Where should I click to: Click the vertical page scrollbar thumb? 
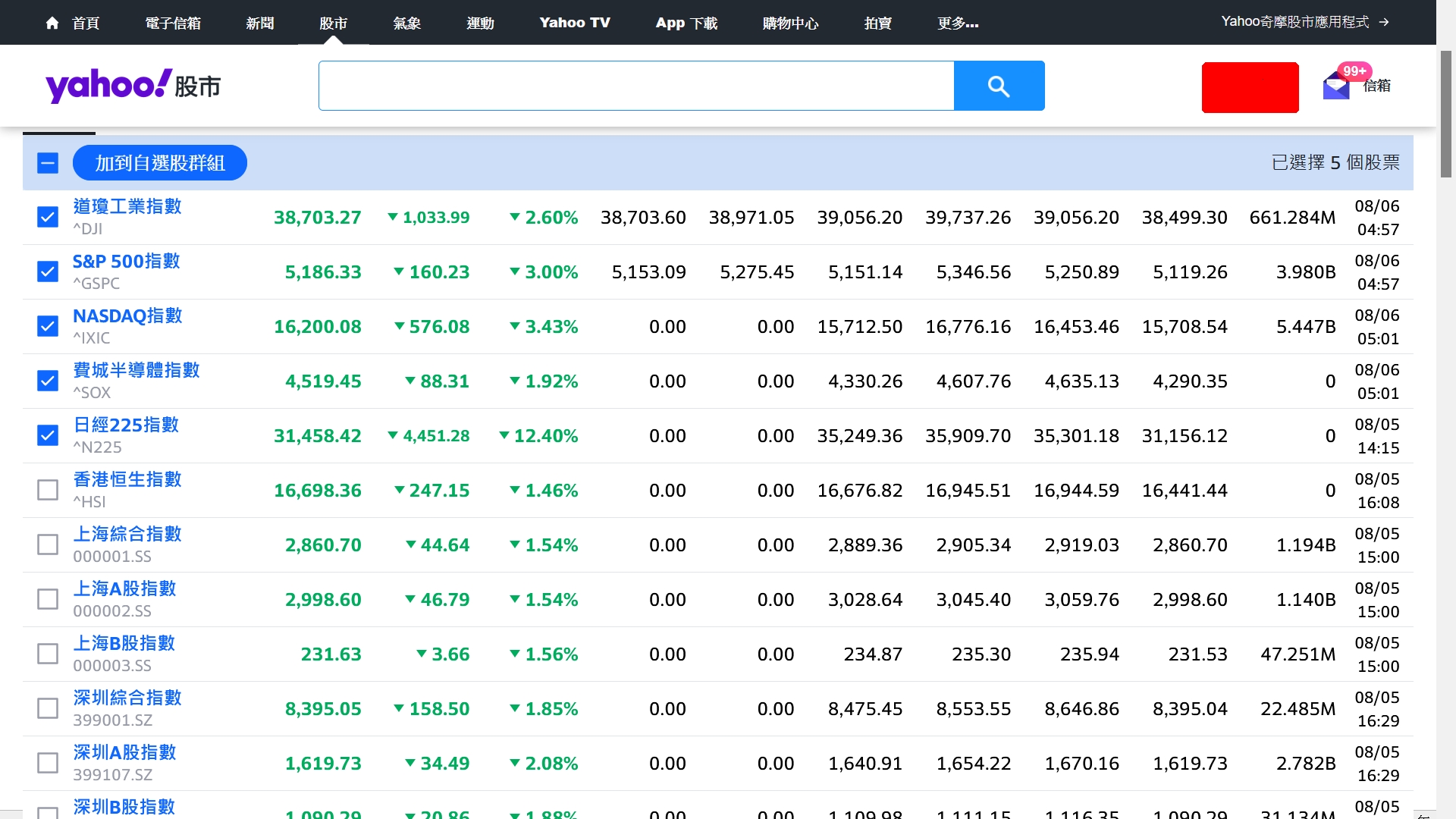pyautogui.click(x=1446, y=114)
